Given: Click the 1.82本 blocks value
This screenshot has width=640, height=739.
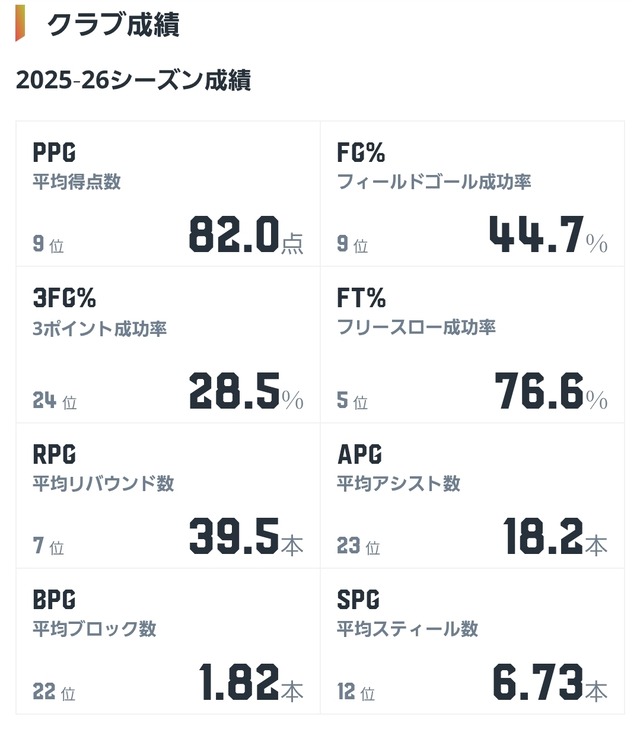Looking at the screenshot, I should click(x=251, y=683).
